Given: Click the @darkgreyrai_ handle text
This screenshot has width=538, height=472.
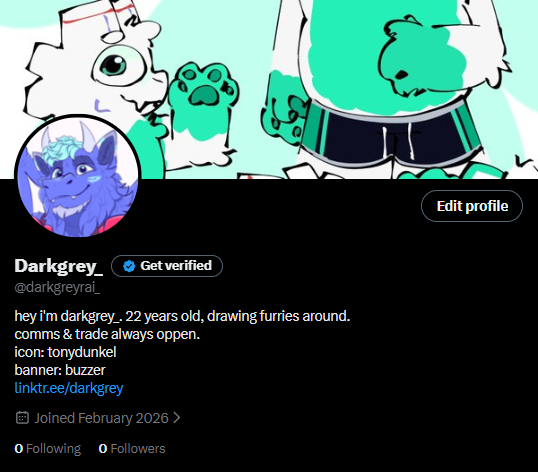Looking at the screenshot, I should pos(57,287).
